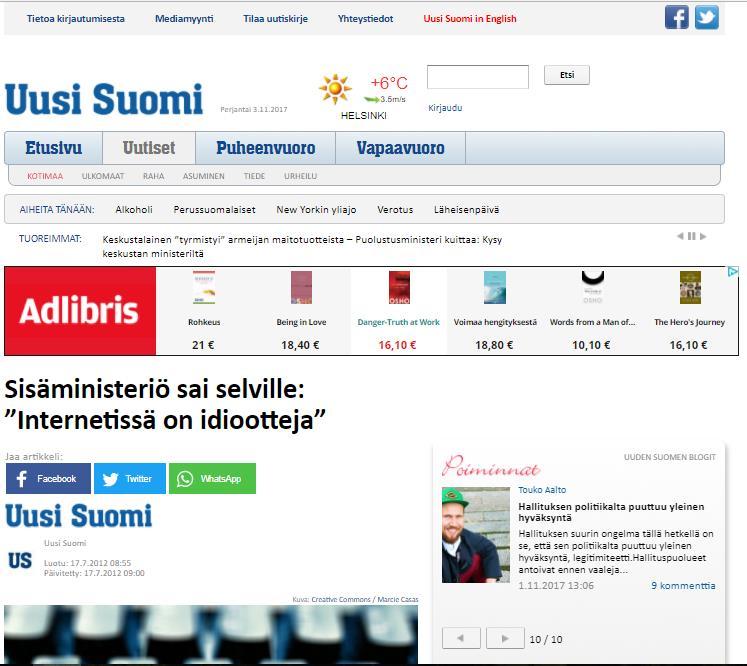Click the large Uusi Suomi logo under share buttons

tap(79, 515)
